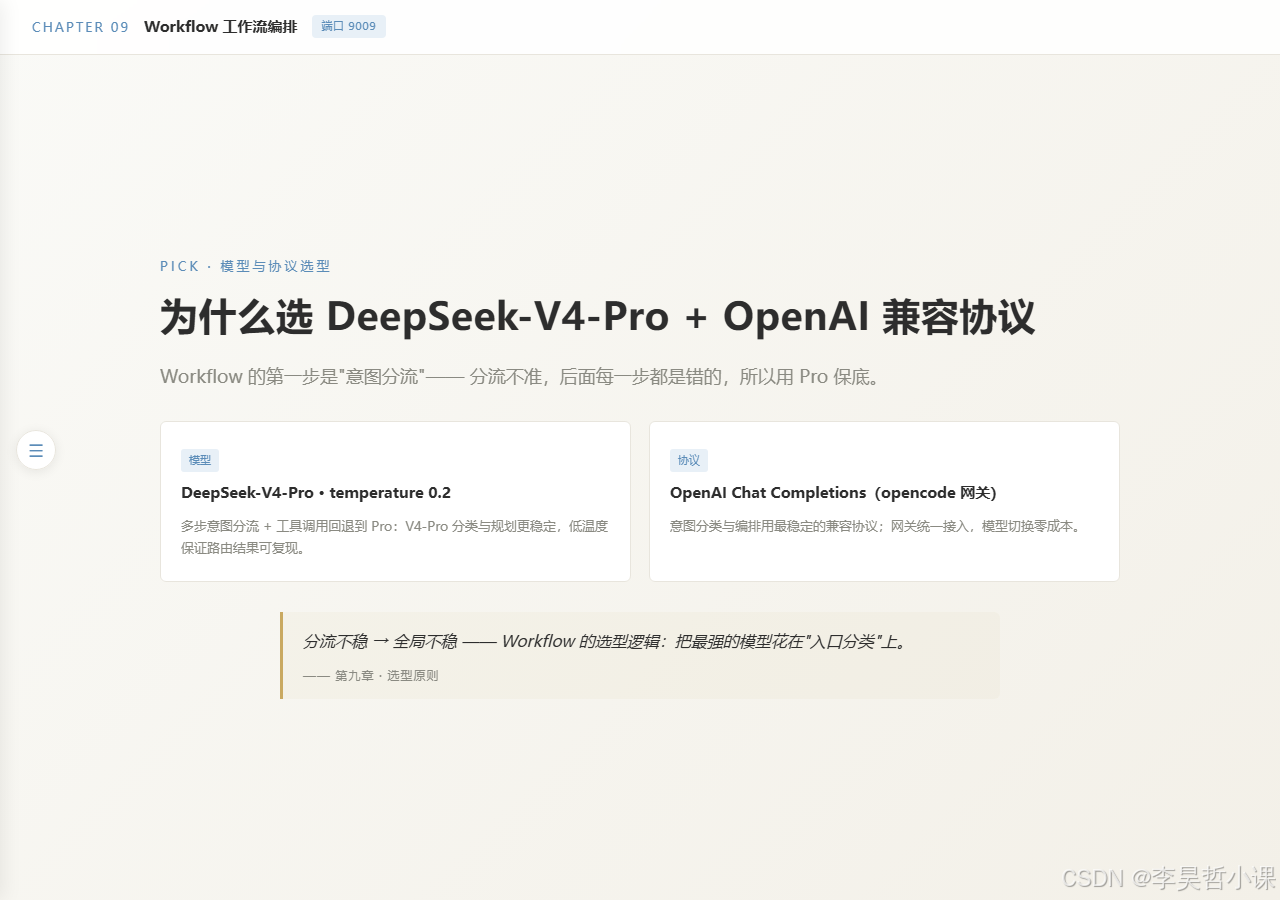
Task: Click the PICK · 模型与协议选型 section label
Action: (245, 266)
